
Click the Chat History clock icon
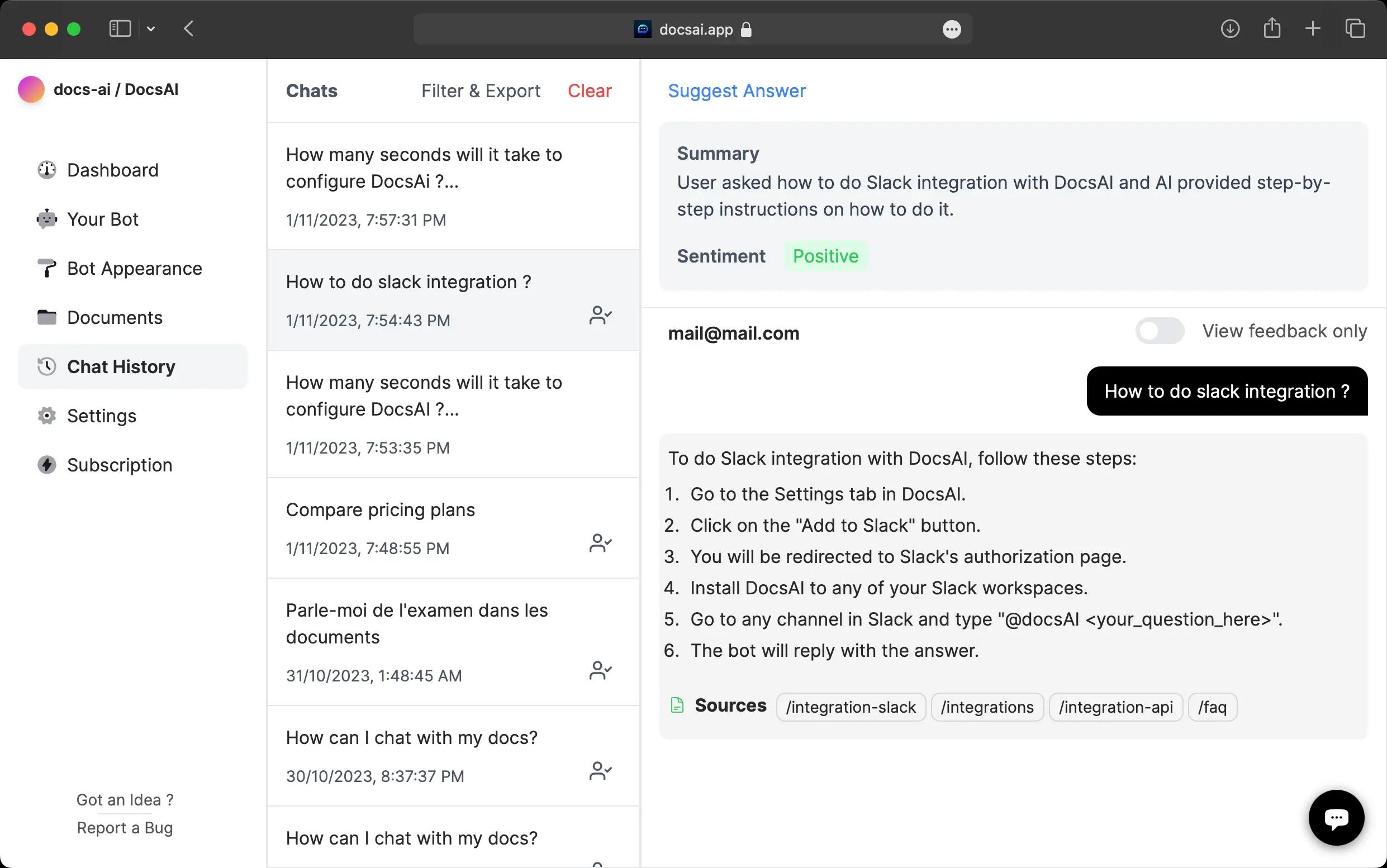pos(46,366)
